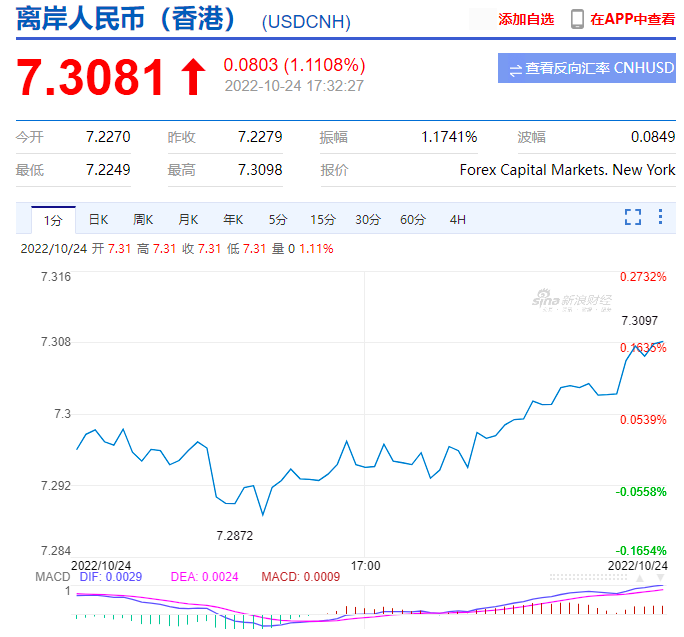This screenshot has height=637, width=684.
Task: Open 在APP中查看 link
Action: click(632, 19)
